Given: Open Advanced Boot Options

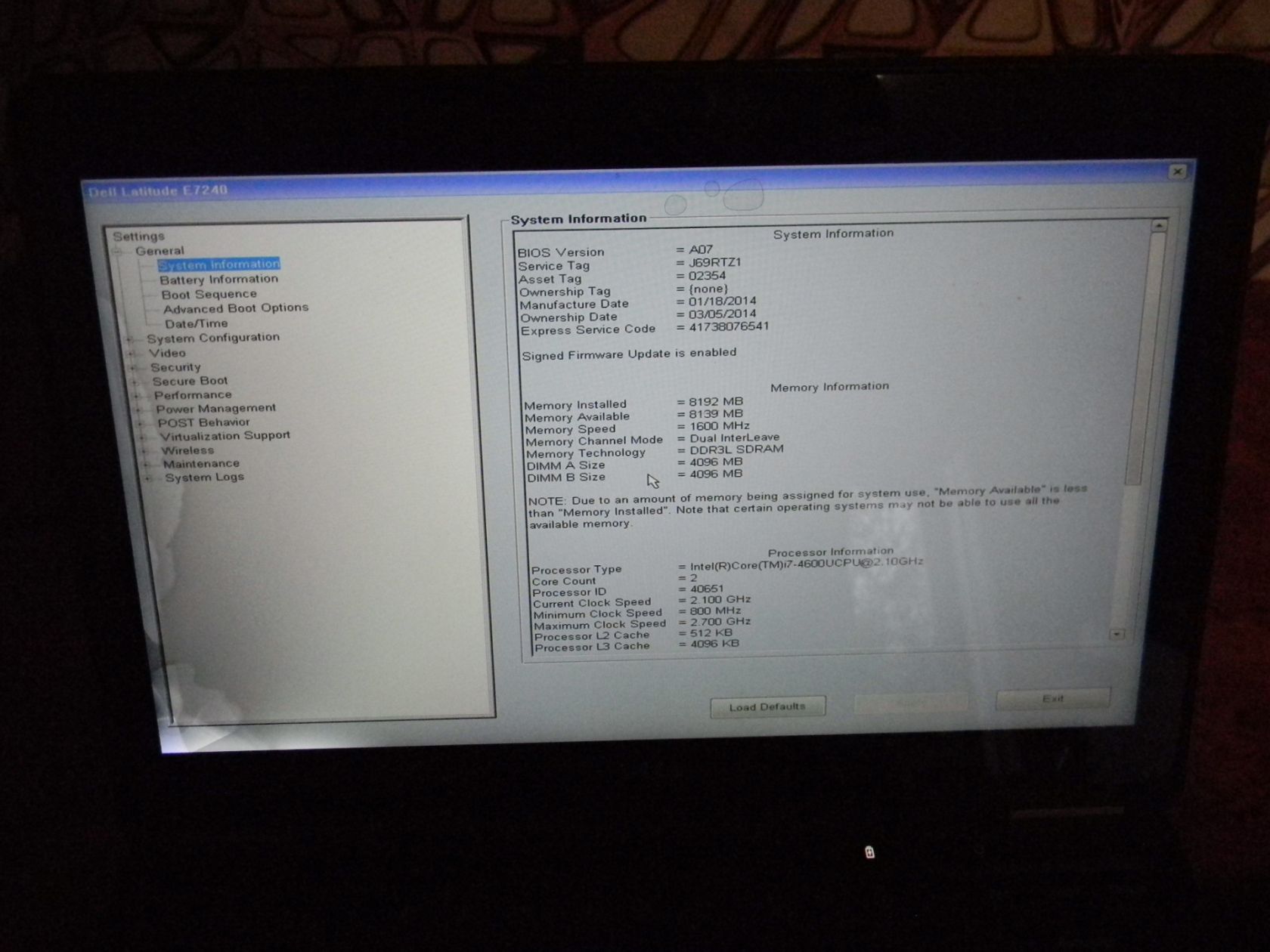Looking at the screenshot, I should click(x=236, y=308).
